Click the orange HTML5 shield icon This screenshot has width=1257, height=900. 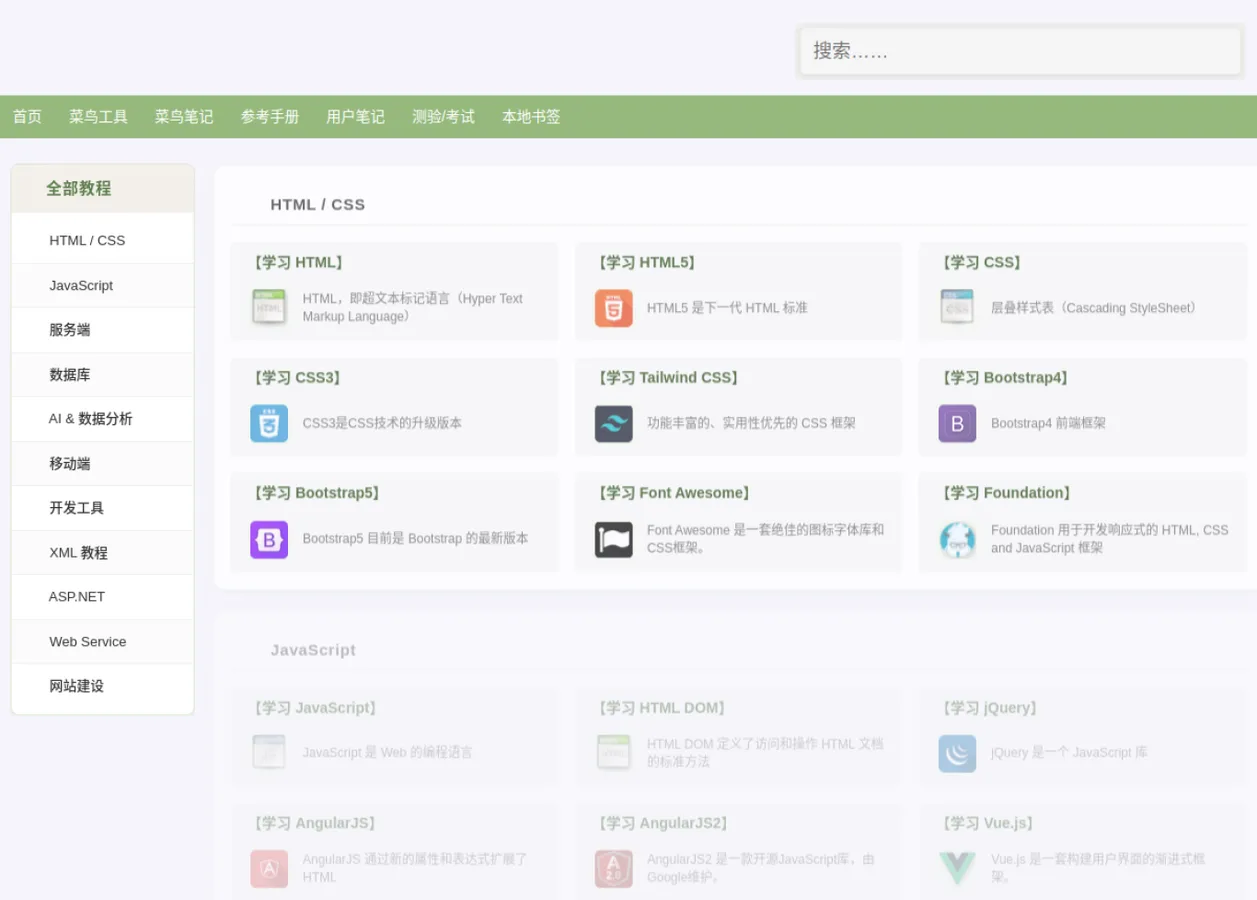613,308
